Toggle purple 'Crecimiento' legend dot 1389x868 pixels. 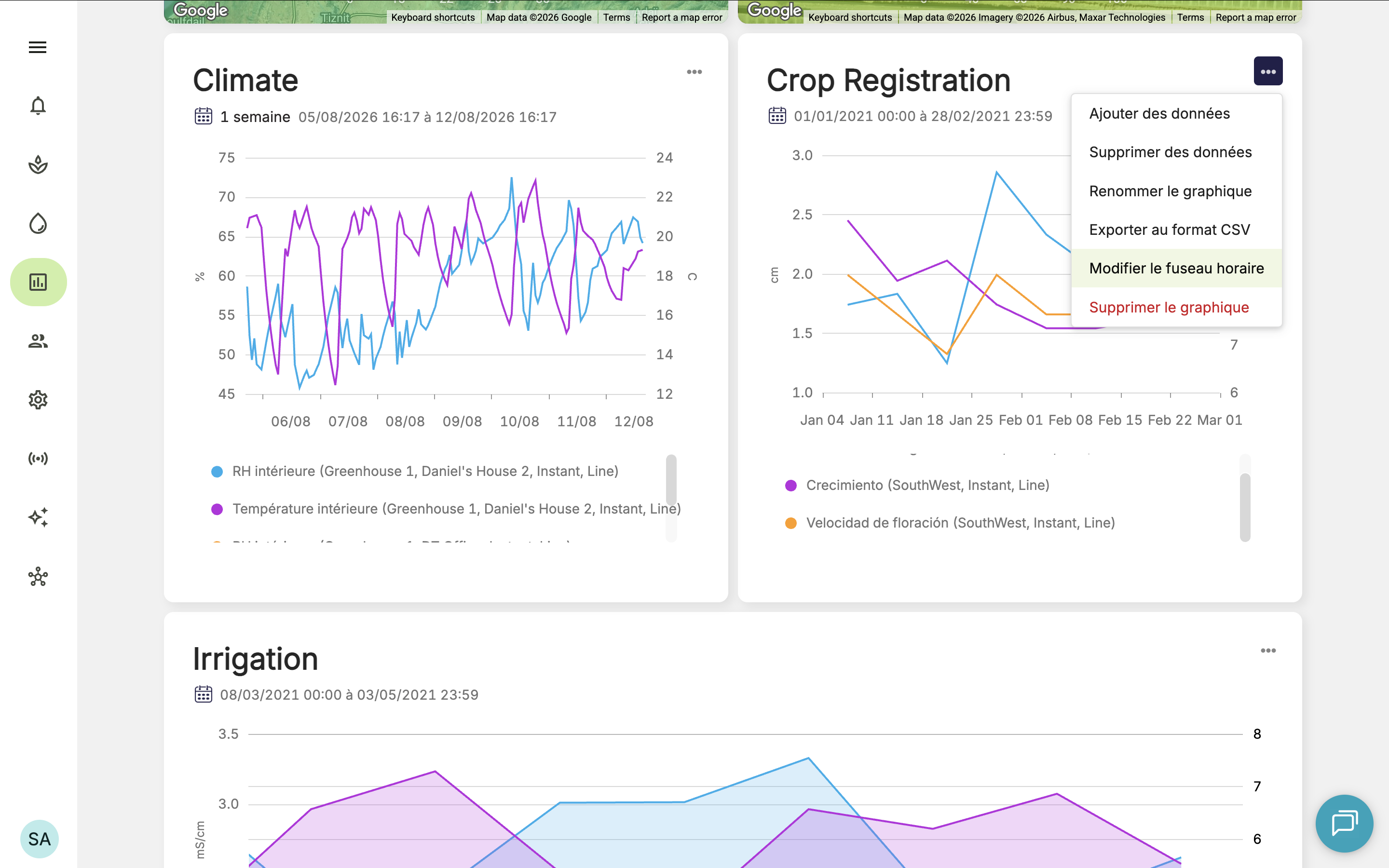click(x=791, y=486)
